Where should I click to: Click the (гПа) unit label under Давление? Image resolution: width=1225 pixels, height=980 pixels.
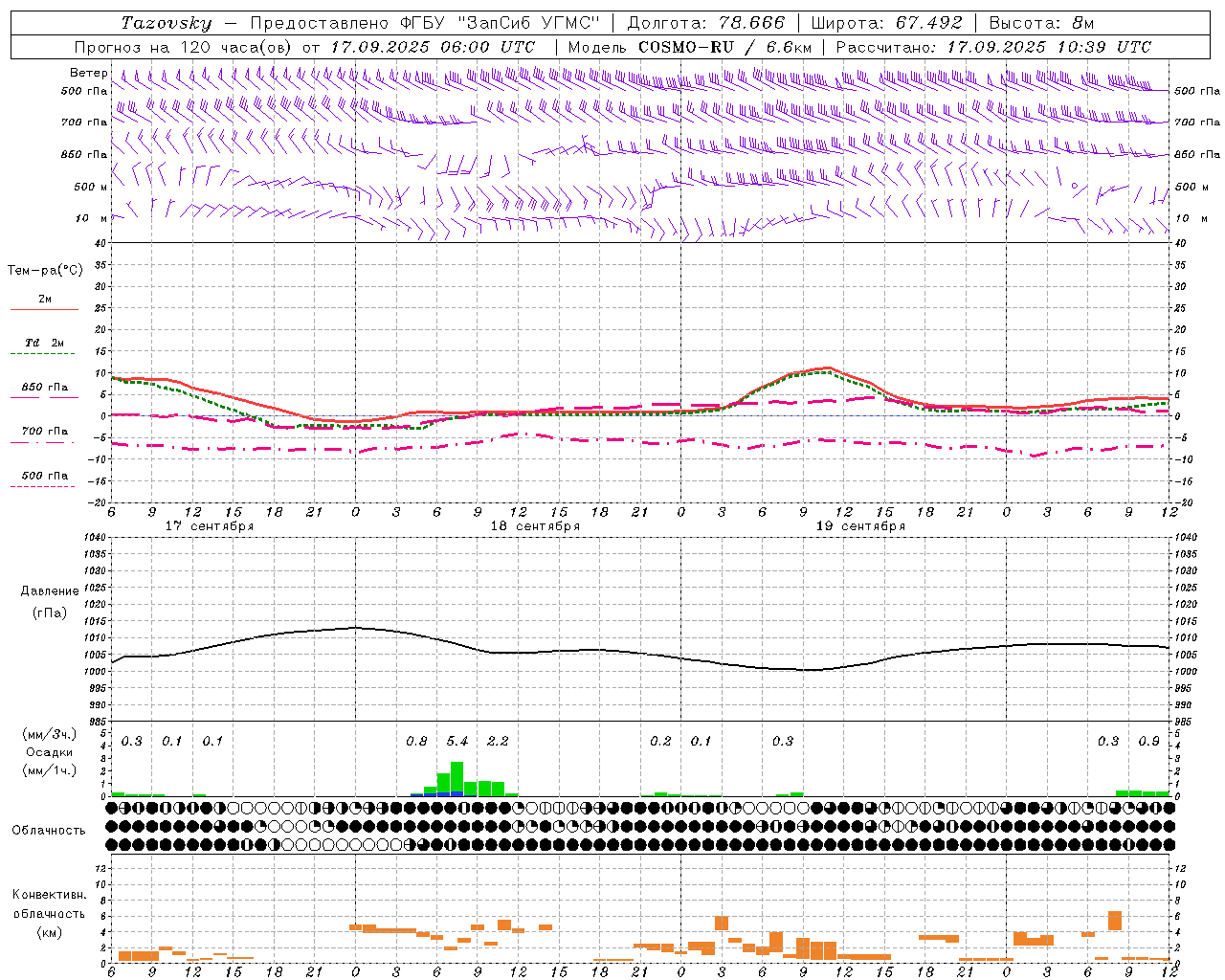[50, 612]
